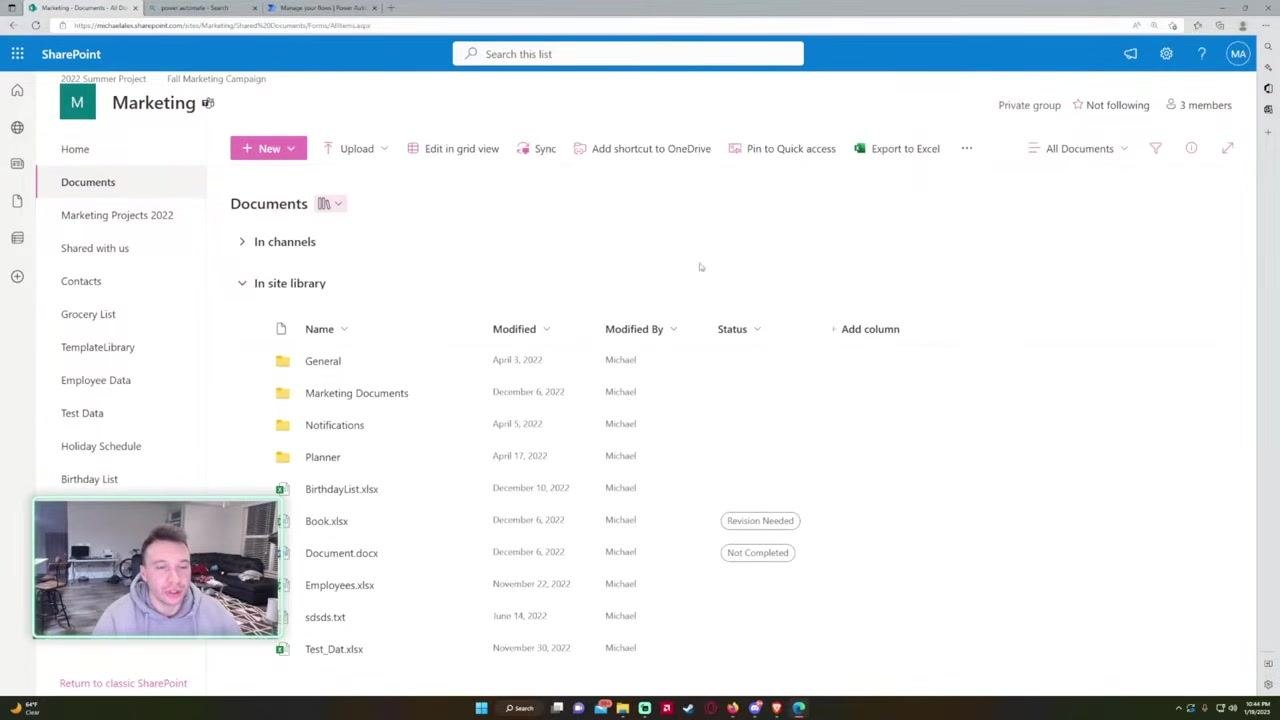
Task: Click the browser address bar
Action: tap(590, 25)
